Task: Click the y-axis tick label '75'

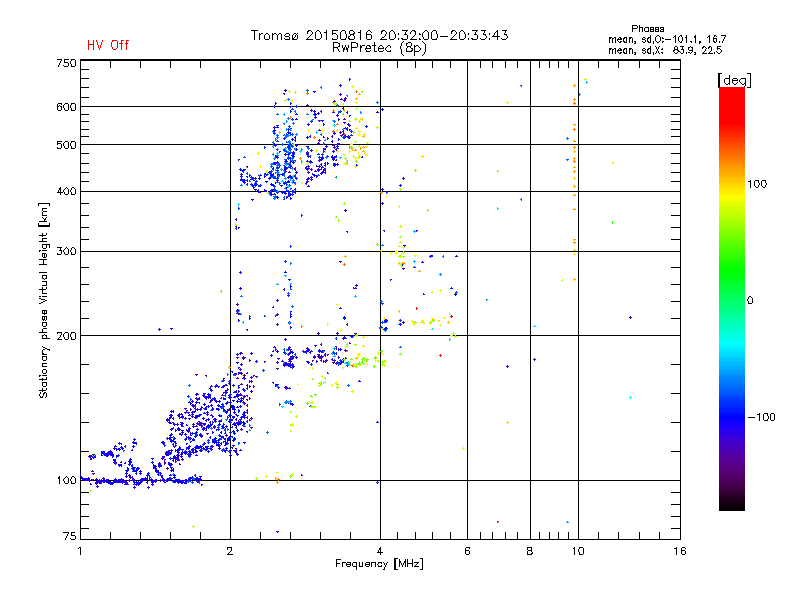Action: [x=70, y=536]
